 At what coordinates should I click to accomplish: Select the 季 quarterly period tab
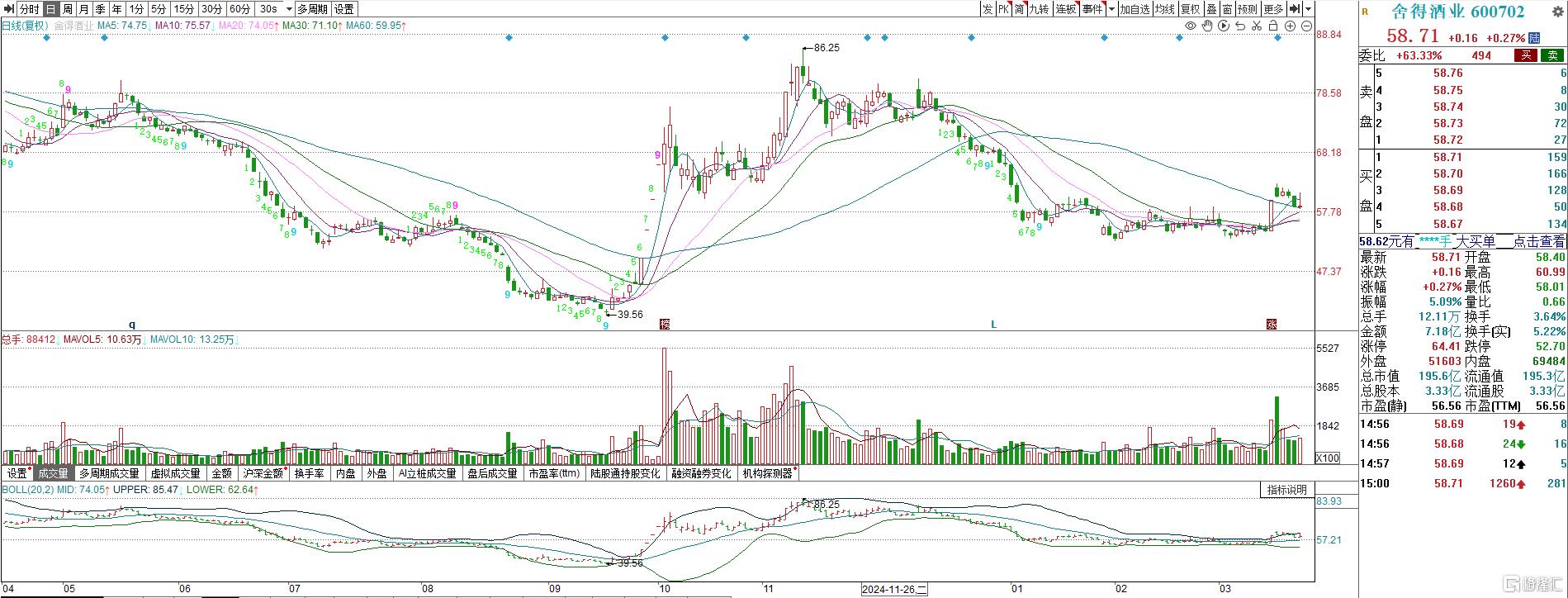coord(100,9)
